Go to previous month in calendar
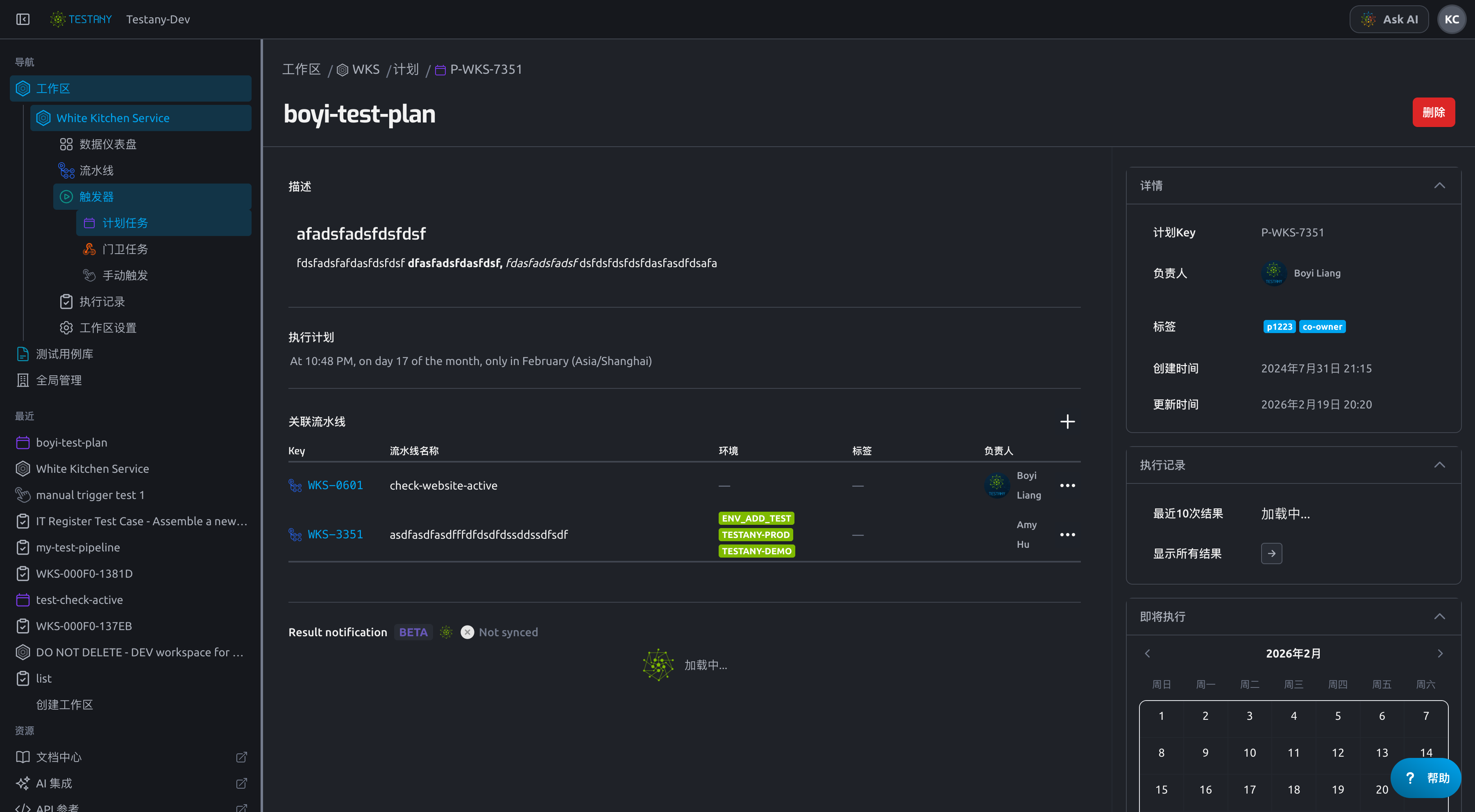1475x812 pixels. coord(1148,654)
